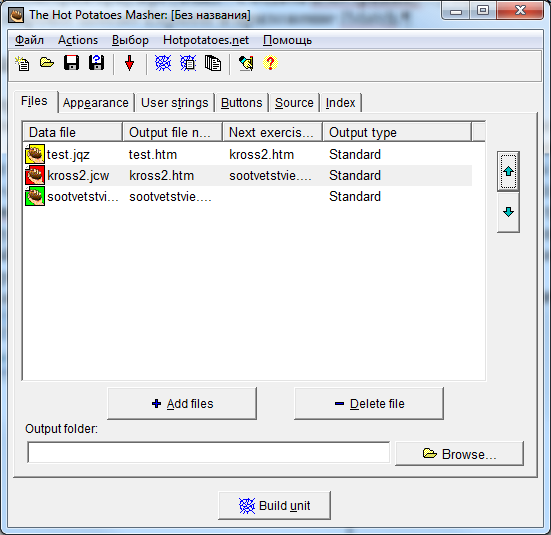Click the Build unit button

tap(274, 505)
